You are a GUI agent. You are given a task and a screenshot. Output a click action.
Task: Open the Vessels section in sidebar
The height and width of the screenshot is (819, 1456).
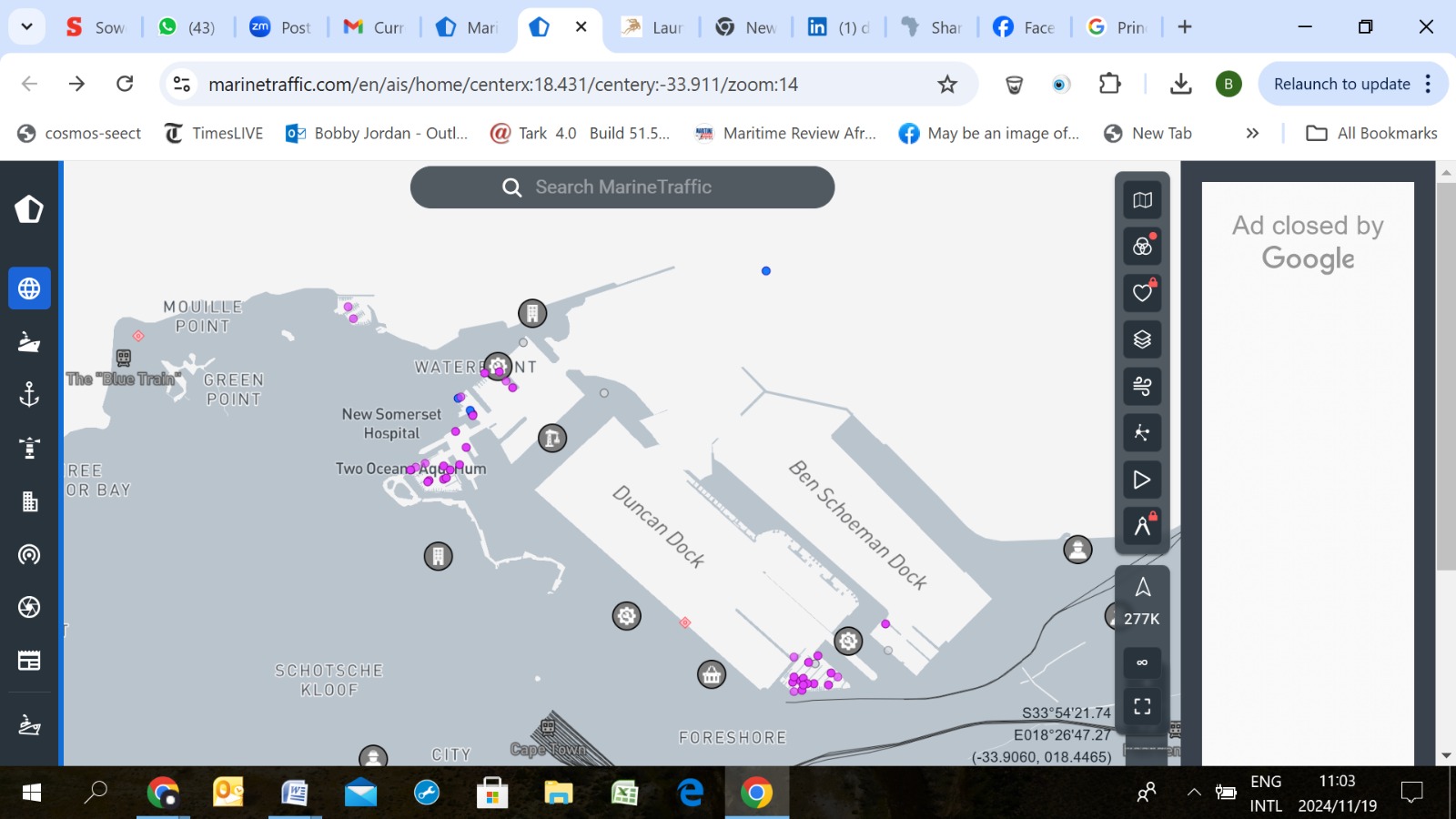coord(29,342)
